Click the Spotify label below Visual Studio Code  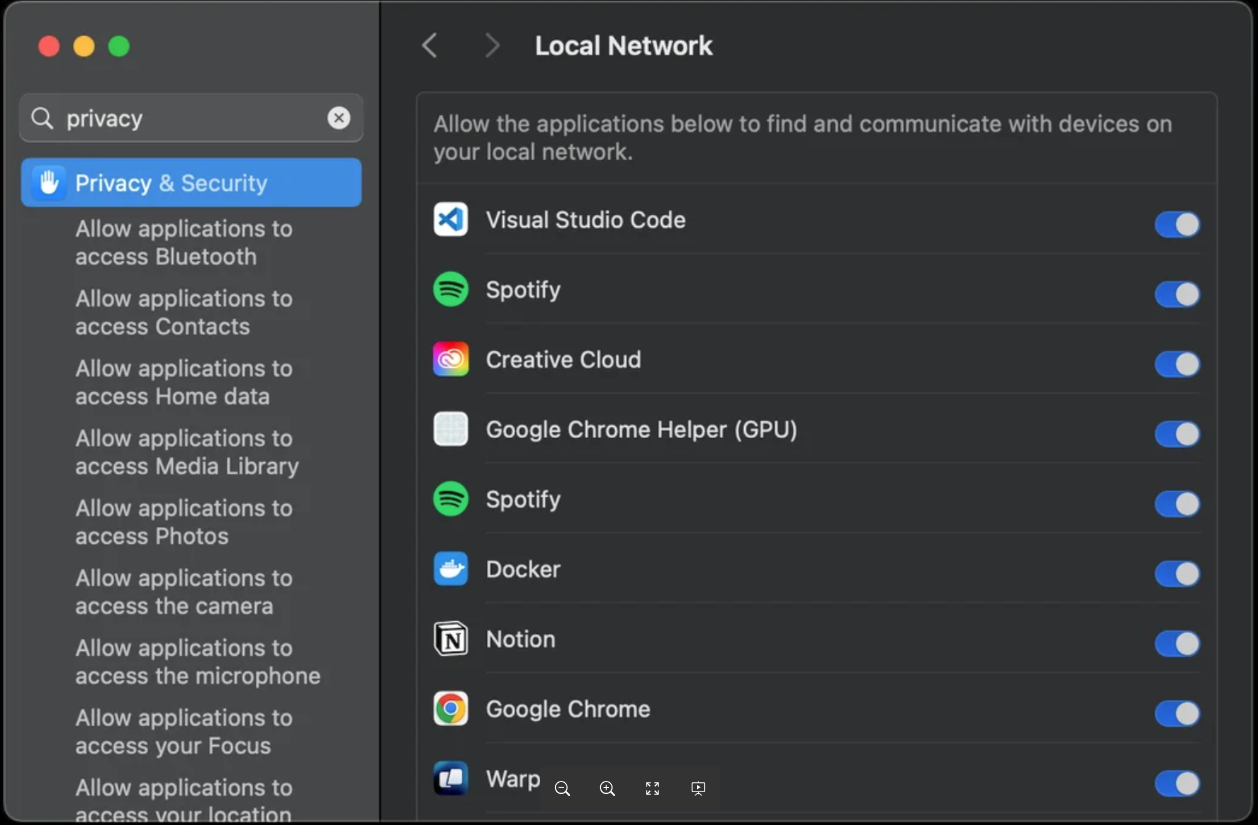click(523, 290)
